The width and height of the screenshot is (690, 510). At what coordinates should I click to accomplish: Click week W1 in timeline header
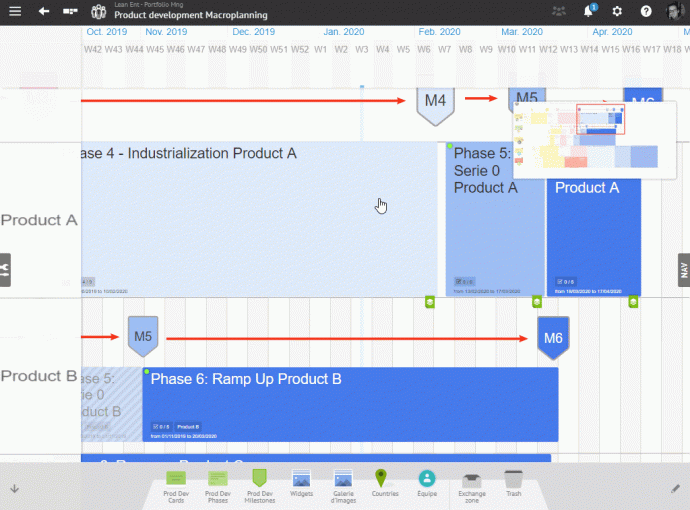(320, 49)
